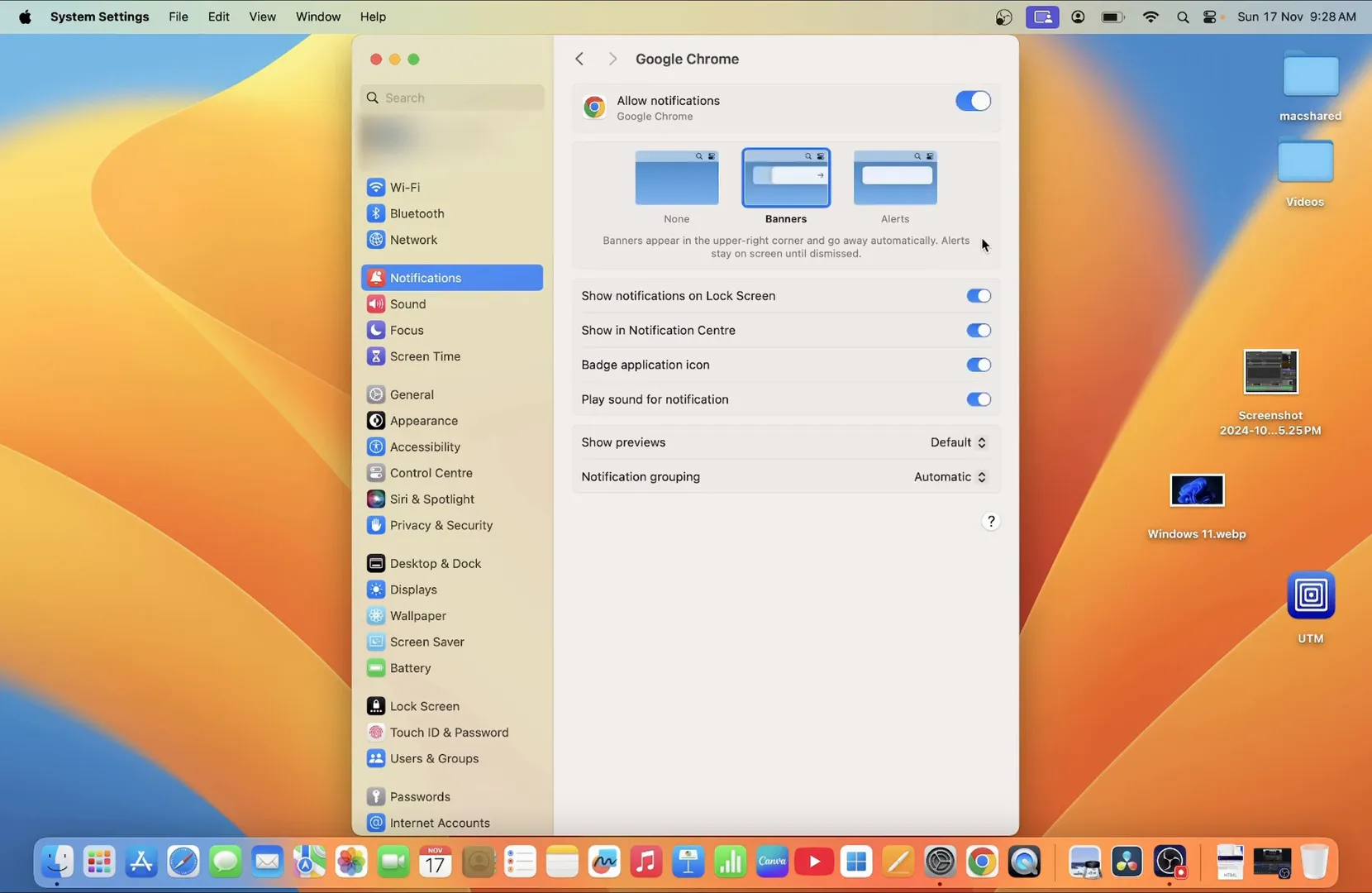Choose Banners notification style
Screen dimensions: 1372x893
[785, 178]
